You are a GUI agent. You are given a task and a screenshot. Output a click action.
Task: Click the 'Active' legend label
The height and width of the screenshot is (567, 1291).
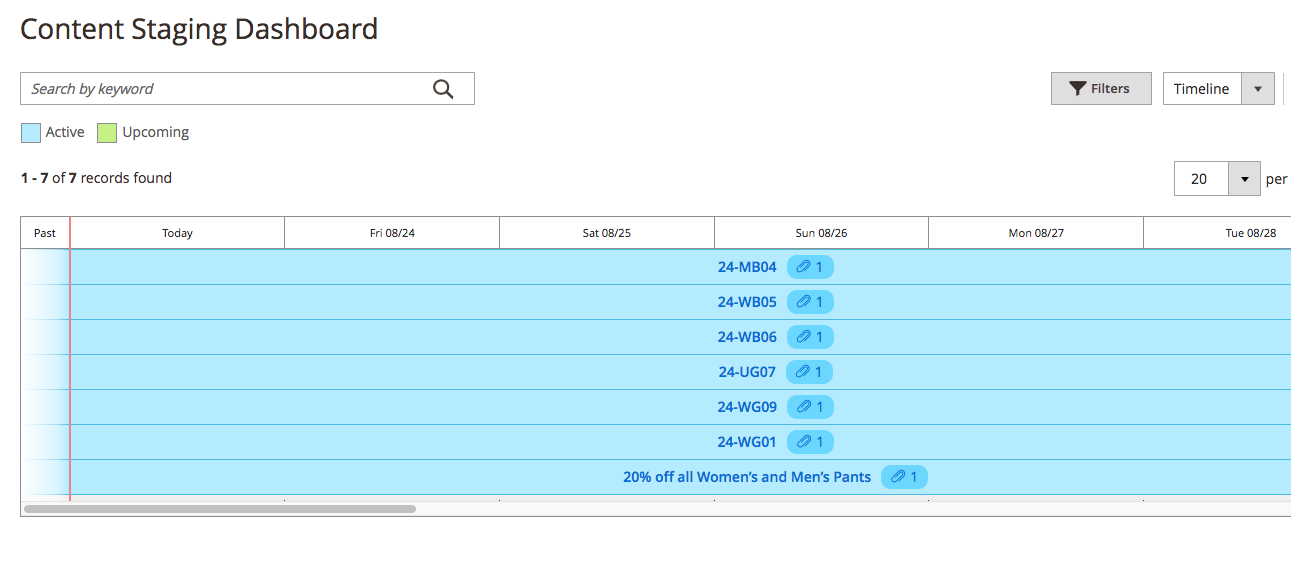coord(65,132)
